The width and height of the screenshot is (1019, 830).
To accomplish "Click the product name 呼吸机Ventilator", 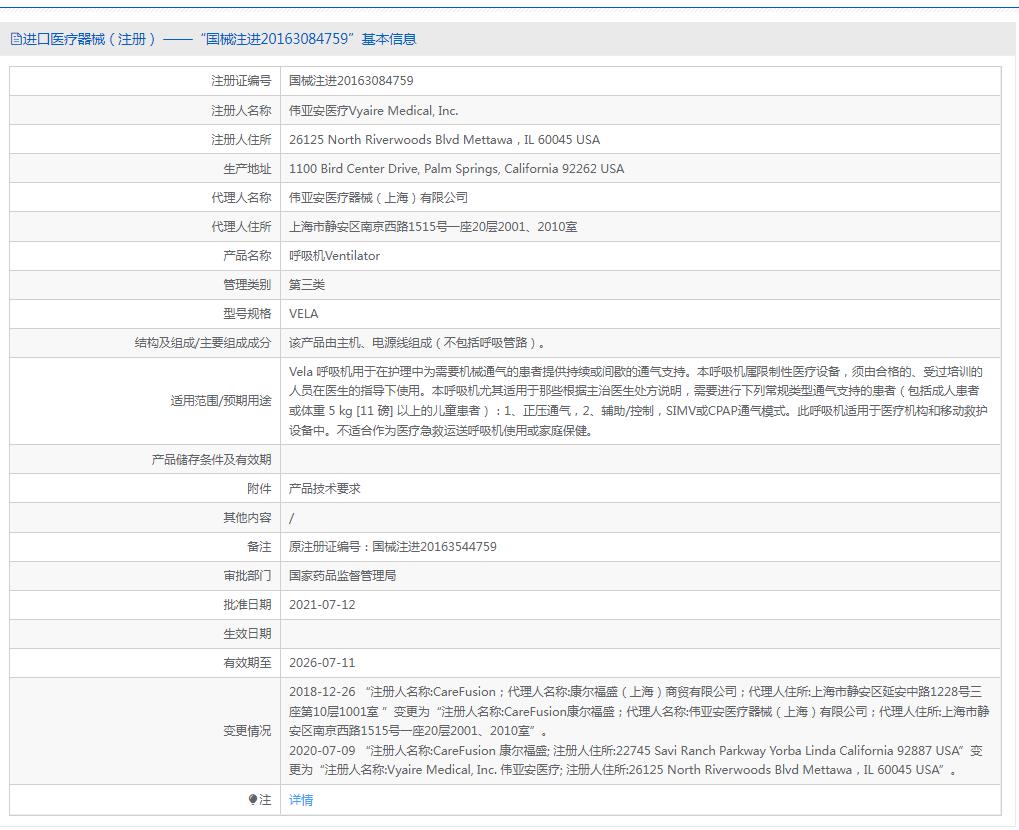I will pos(334,256).
